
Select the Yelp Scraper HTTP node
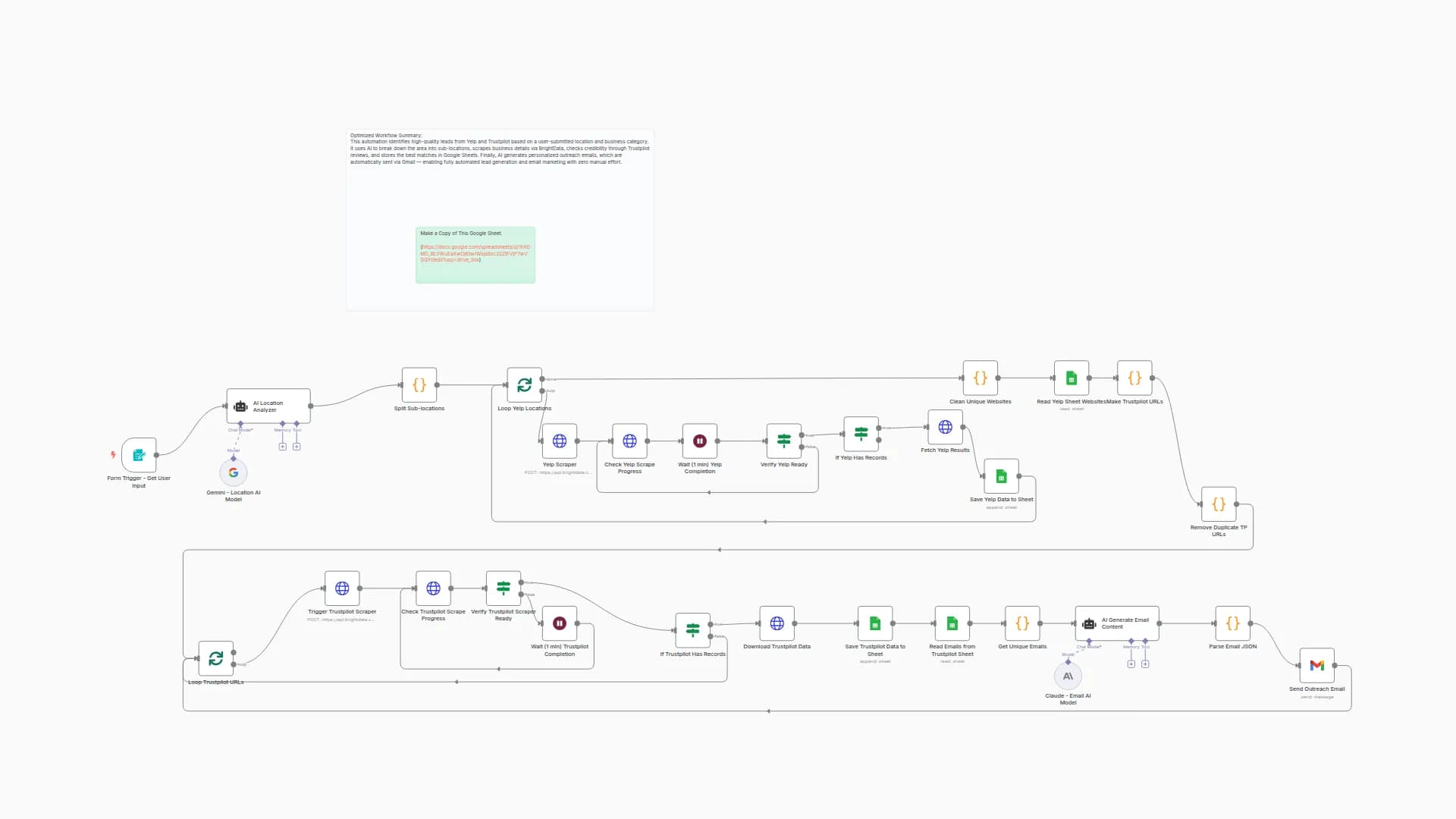click(560, 441)
